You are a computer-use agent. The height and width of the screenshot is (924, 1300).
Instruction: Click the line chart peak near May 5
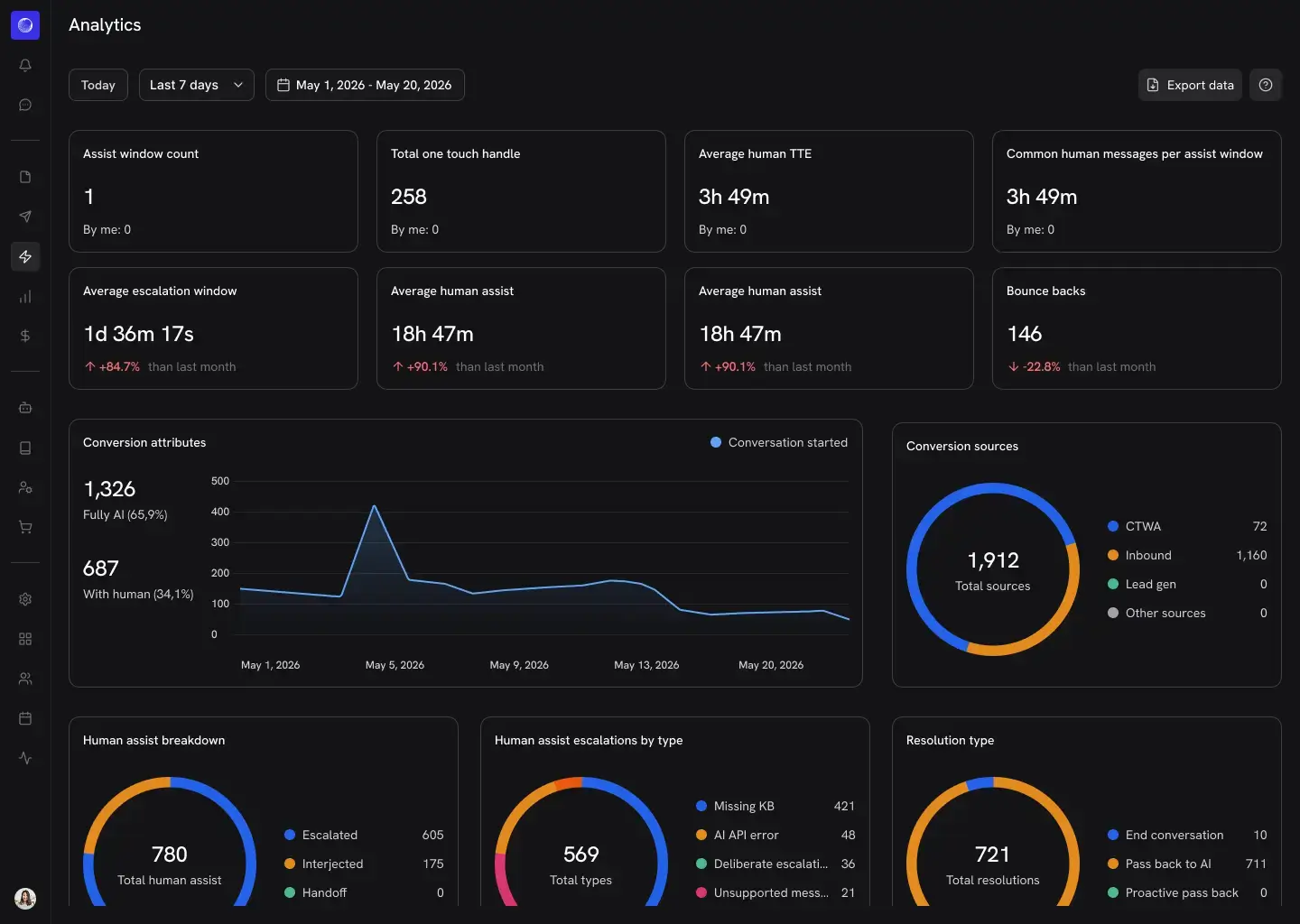pyautogui.click(x=375, y=505)
